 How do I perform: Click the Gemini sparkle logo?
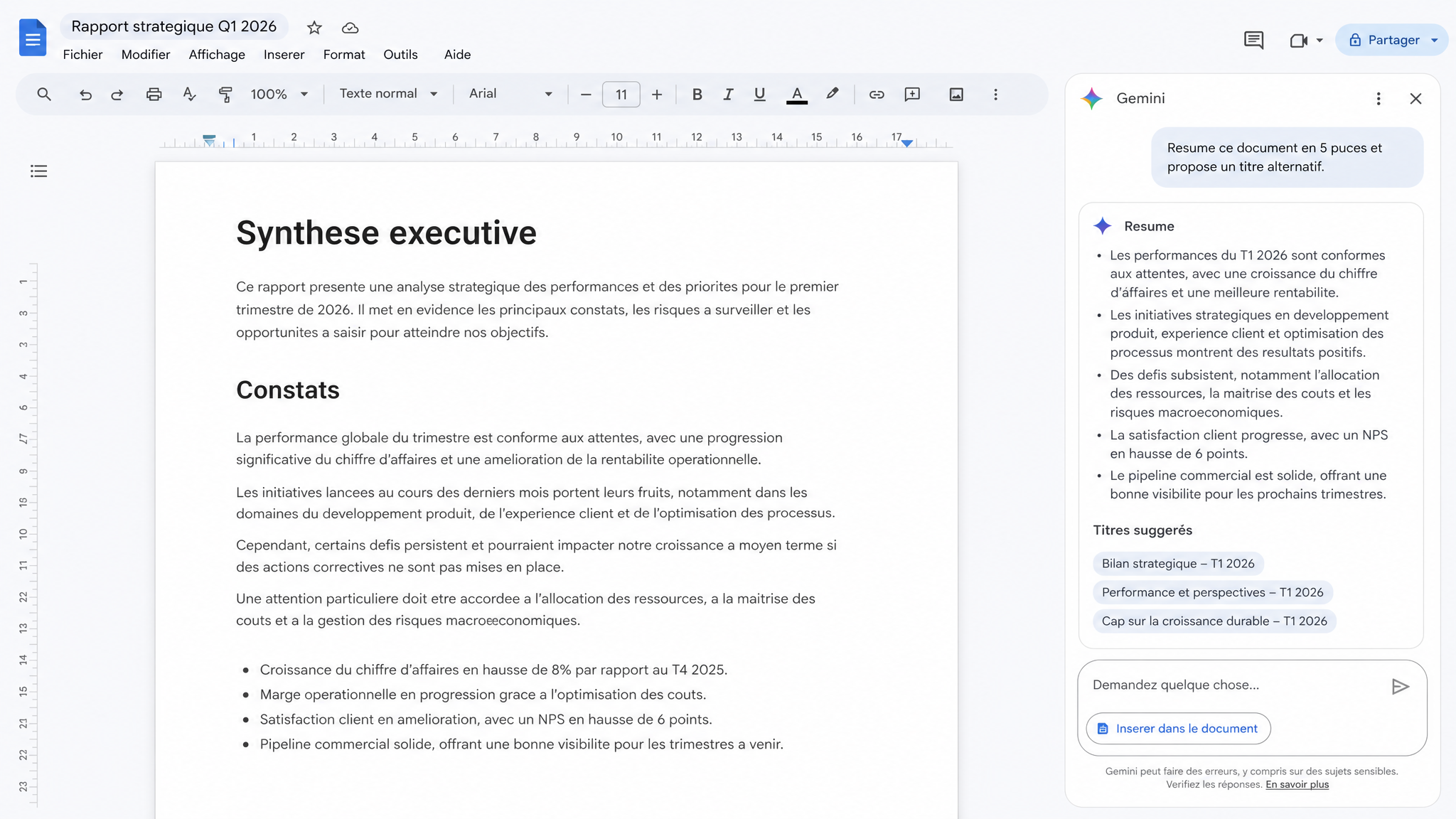(1092, 98)
